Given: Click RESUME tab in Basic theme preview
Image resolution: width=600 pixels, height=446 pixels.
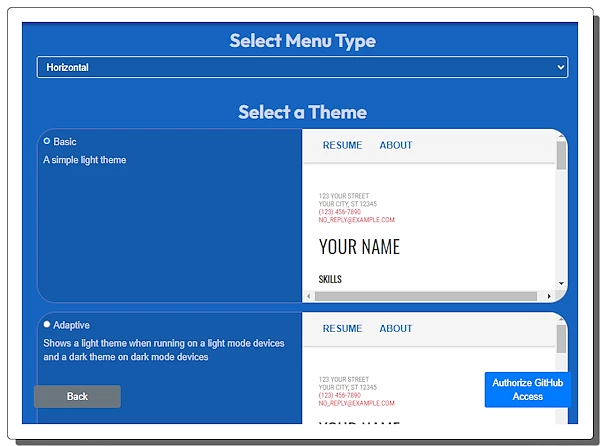Looking at the screenshot, I should coord(342,145).
